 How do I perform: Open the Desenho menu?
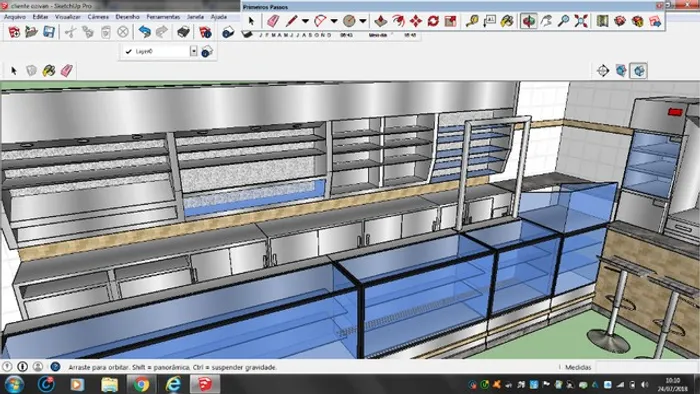[x=128, y=17]
